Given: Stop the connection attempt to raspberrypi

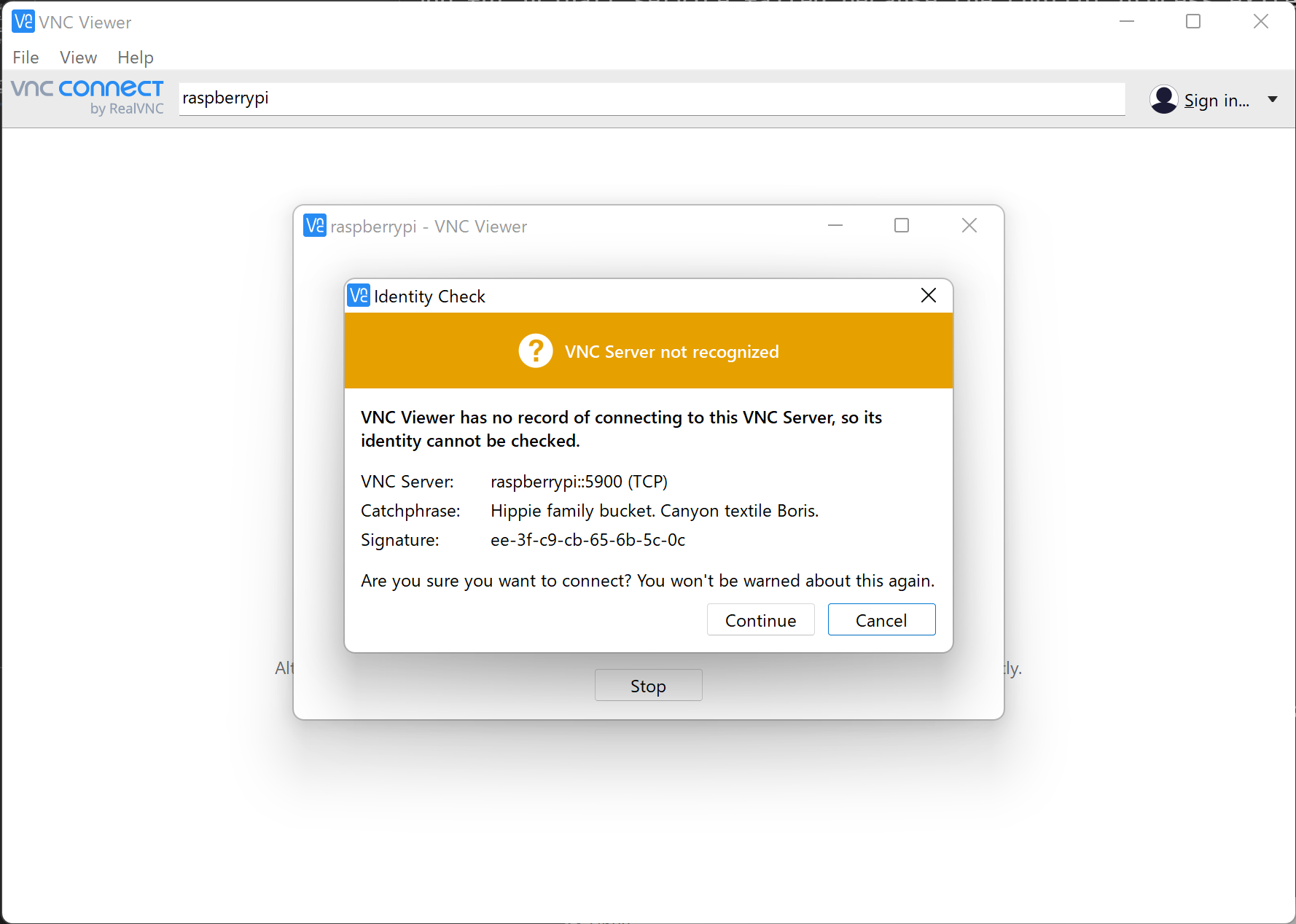Looking at the screenshot, I should tap(648, 685).
